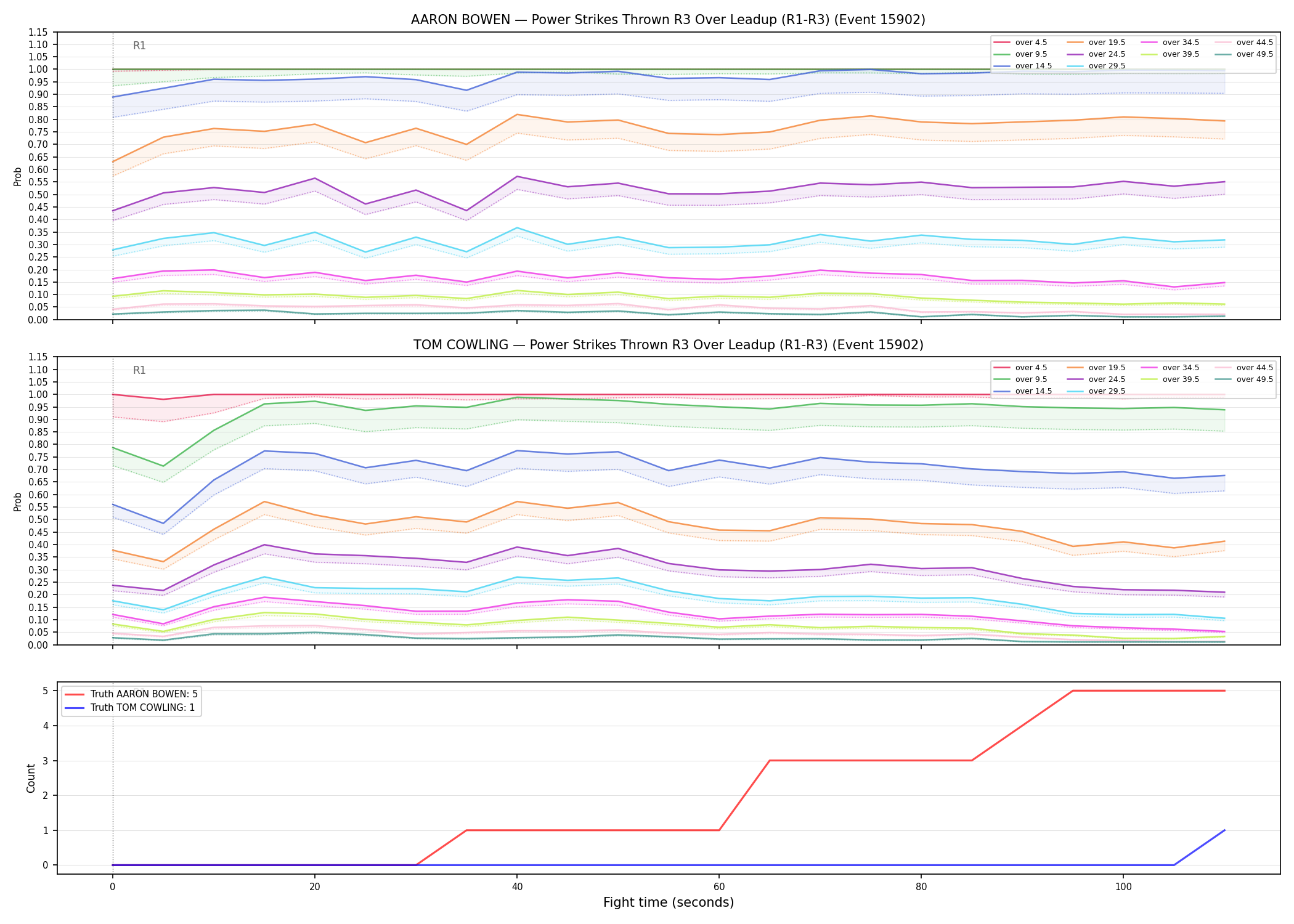Click 'Prob' axis label on Tom Cowling chart
The height and width of the screenshot is (924, 1294).
point(18,501)
